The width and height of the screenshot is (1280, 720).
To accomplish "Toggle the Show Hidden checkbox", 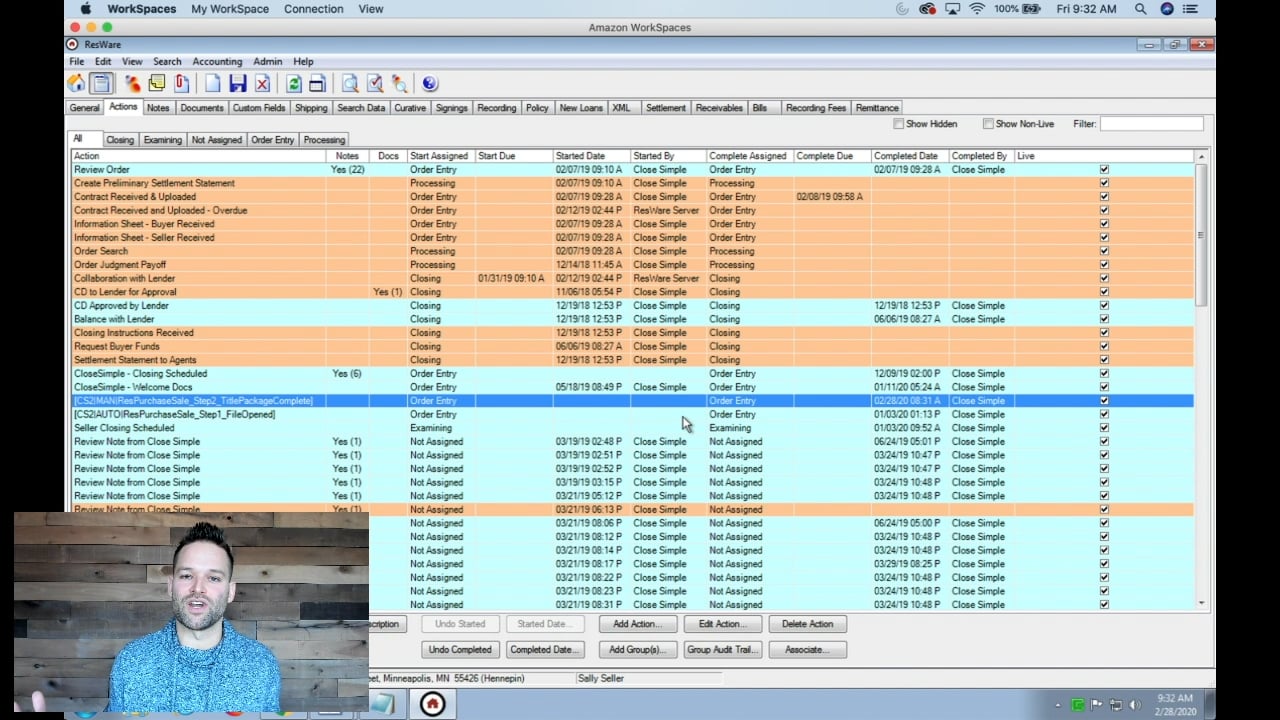I will click(x=898, y=124).
